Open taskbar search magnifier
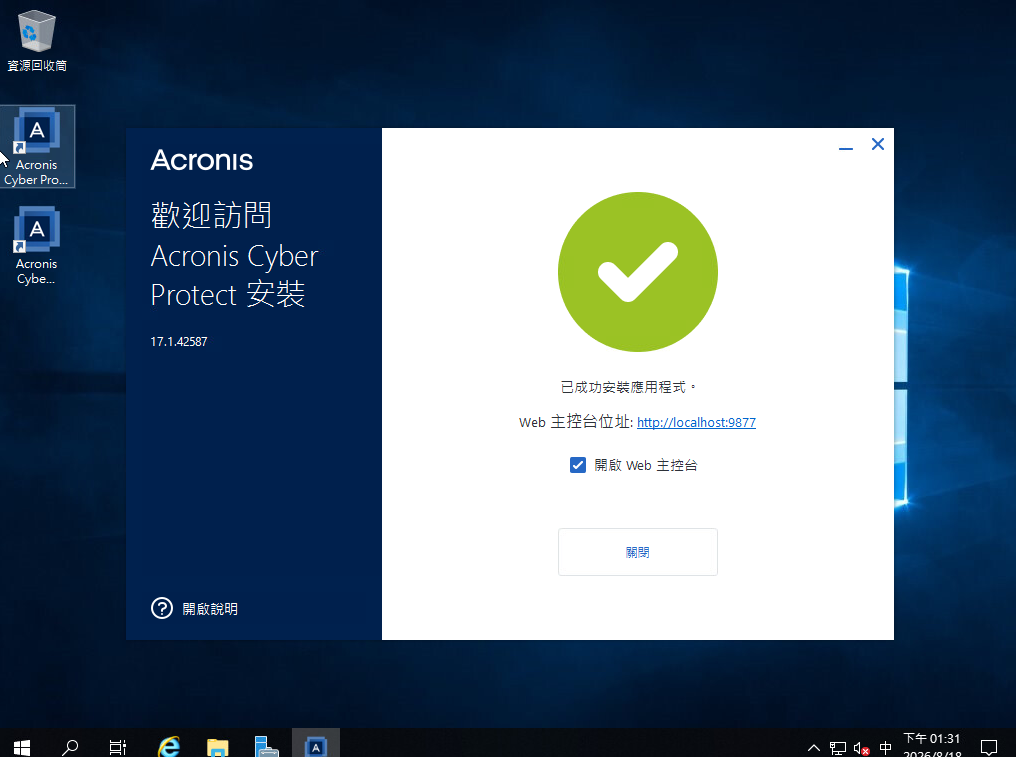1016x757 pixels. 70,747
